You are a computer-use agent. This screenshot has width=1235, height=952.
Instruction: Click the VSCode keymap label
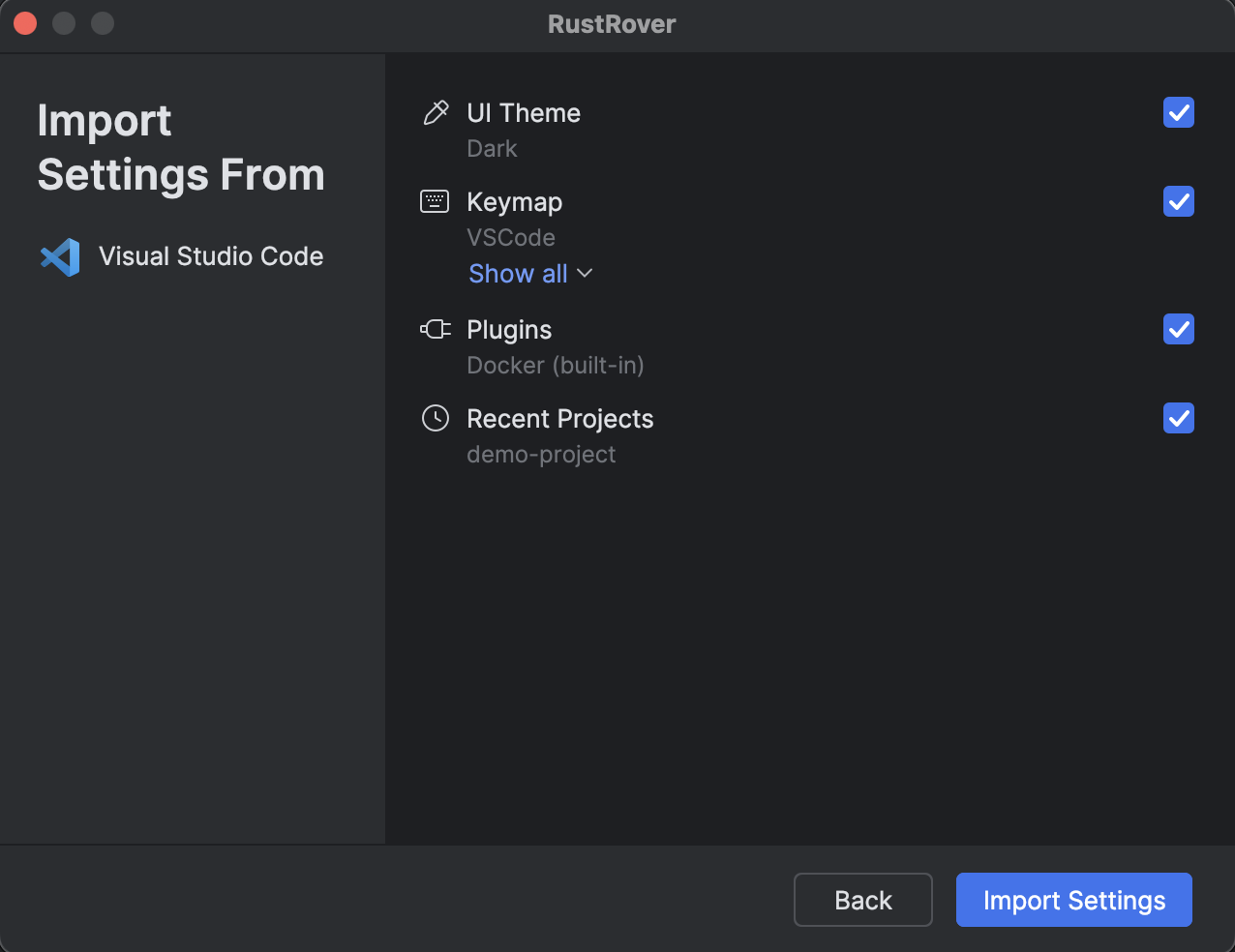pos(511,237)
